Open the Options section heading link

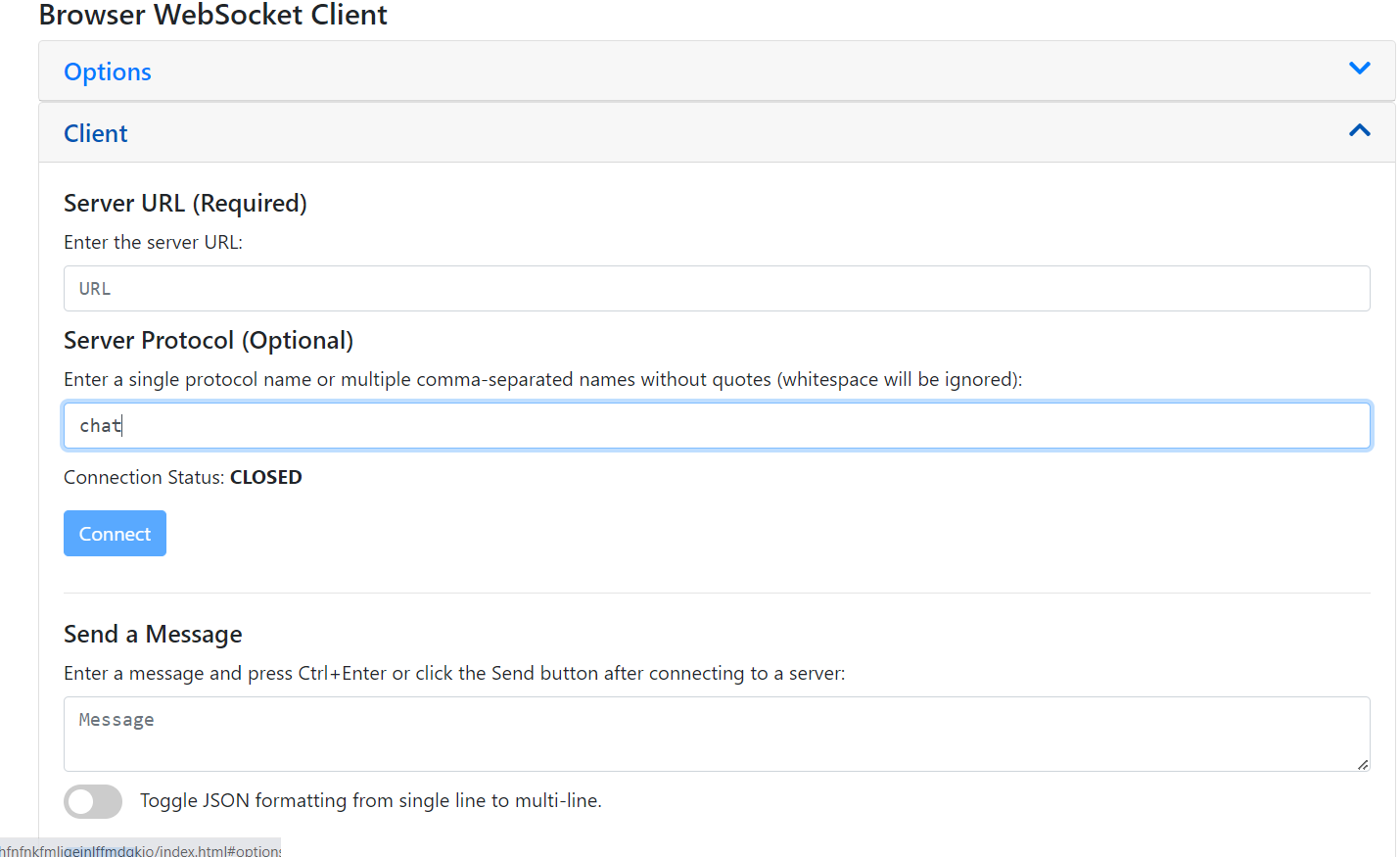(108, 72)
